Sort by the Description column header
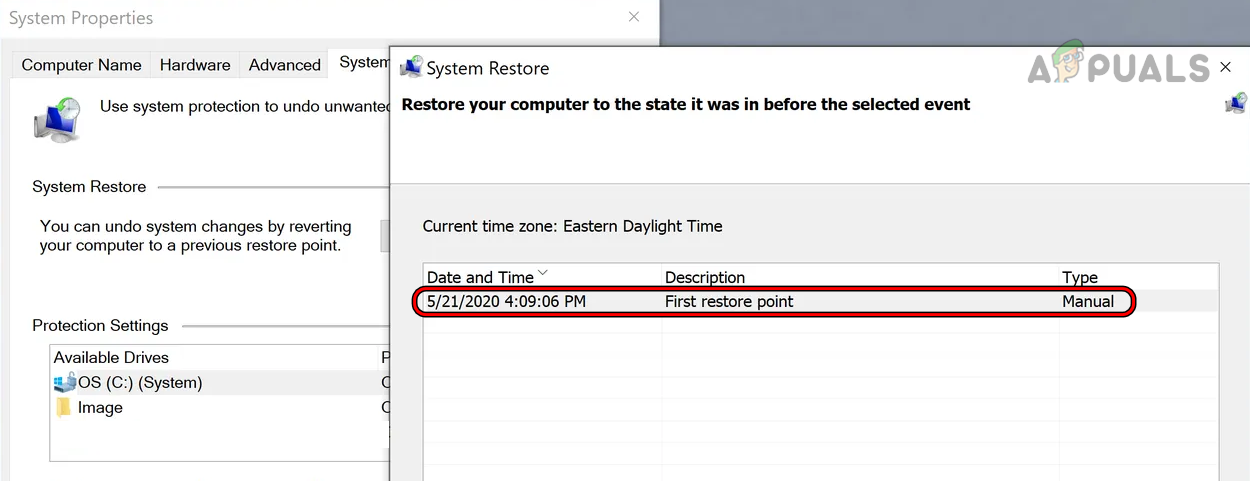 (705, 277)
